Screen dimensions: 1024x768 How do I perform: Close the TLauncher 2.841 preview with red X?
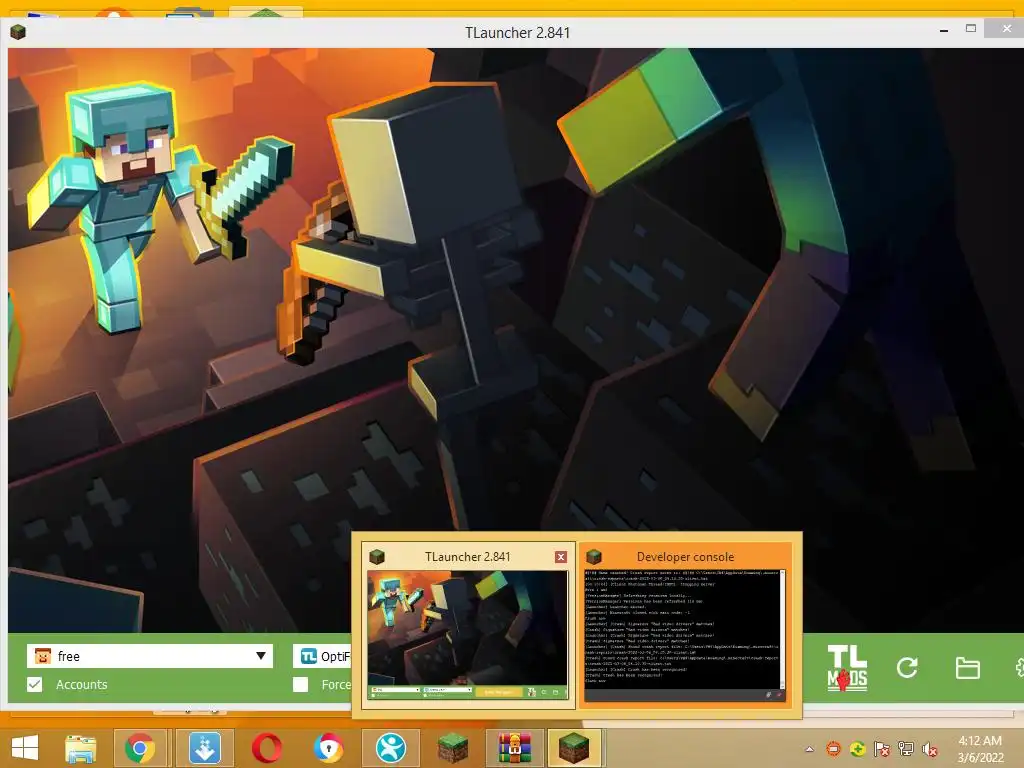point(560,556)
